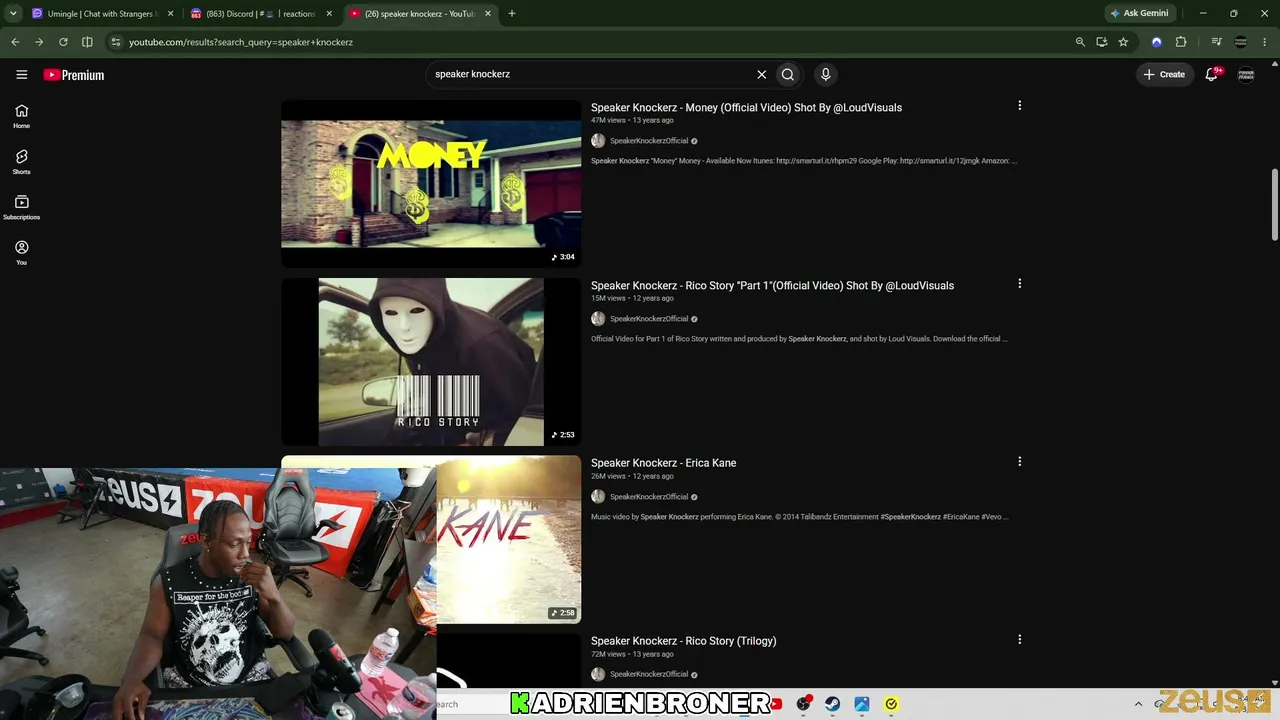Viewport: 1280px width, 720px height.
Task: Open the Rico Story "Part 1" video title
Action: pos(772,286)
